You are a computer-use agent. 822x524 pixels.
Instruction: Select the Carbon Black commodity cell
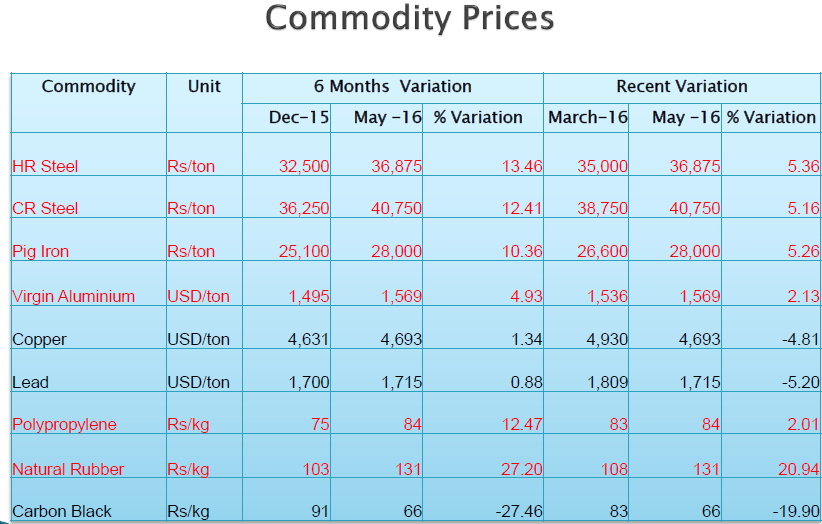[62, 511]
